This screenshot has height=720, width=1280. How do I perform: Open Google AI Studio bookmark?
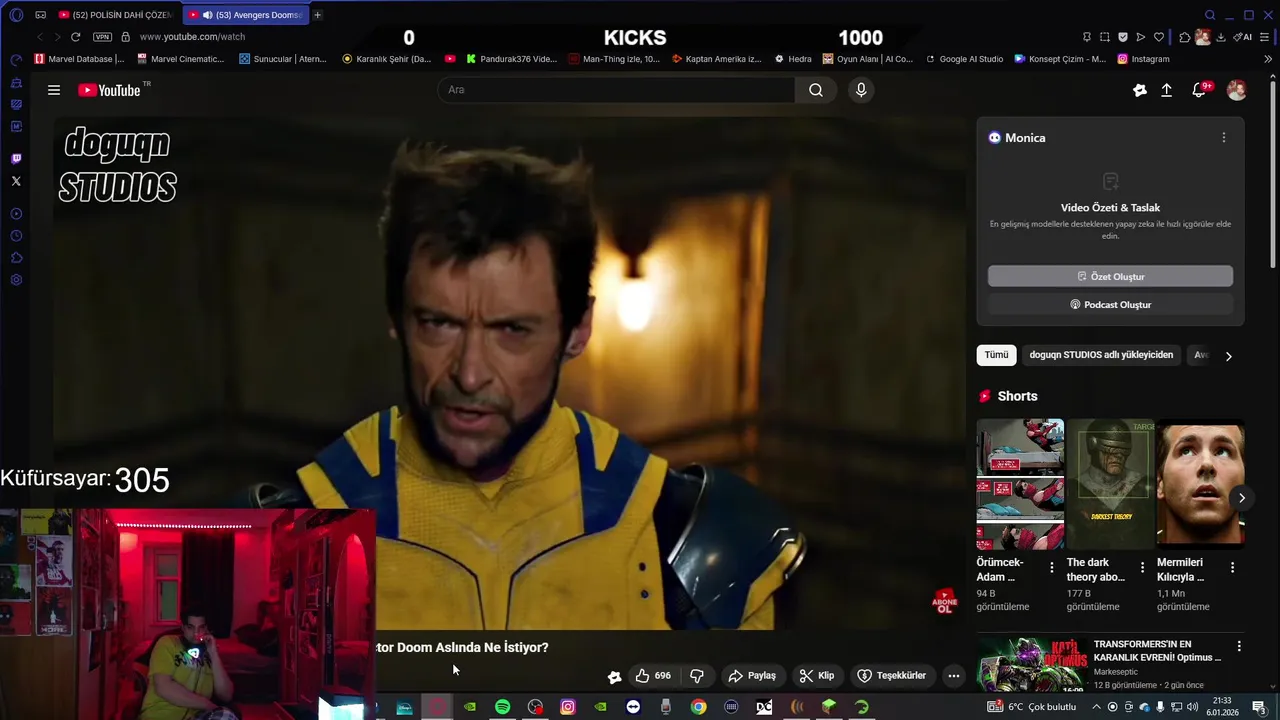[x=964, y=59]
